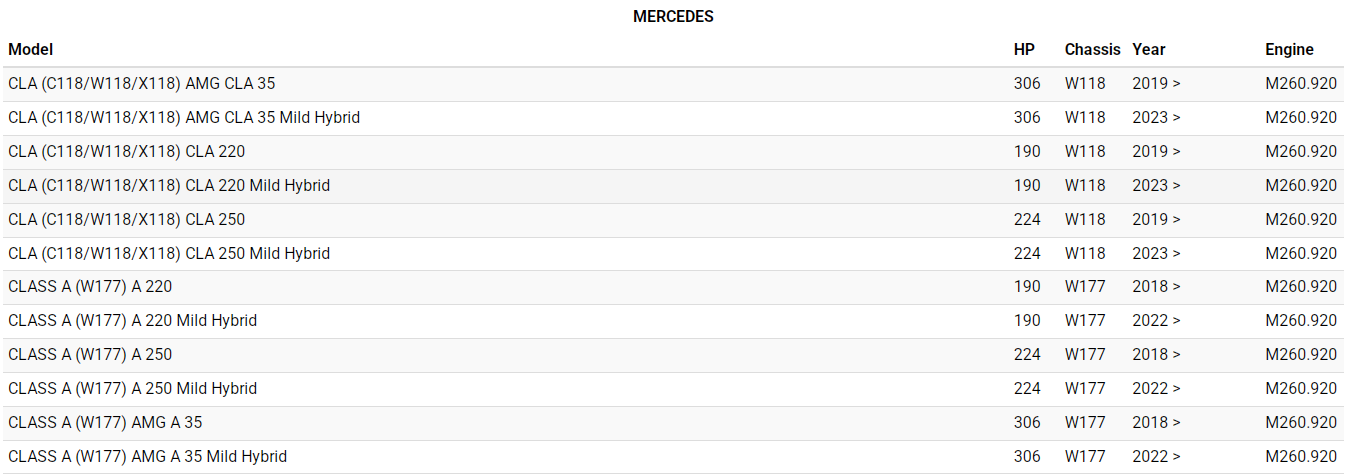Viewport: 1348px width, 474px height.
Task: Select the AMG CLA 35 Mild Hybrid row
Action: [x=184, y=118]
